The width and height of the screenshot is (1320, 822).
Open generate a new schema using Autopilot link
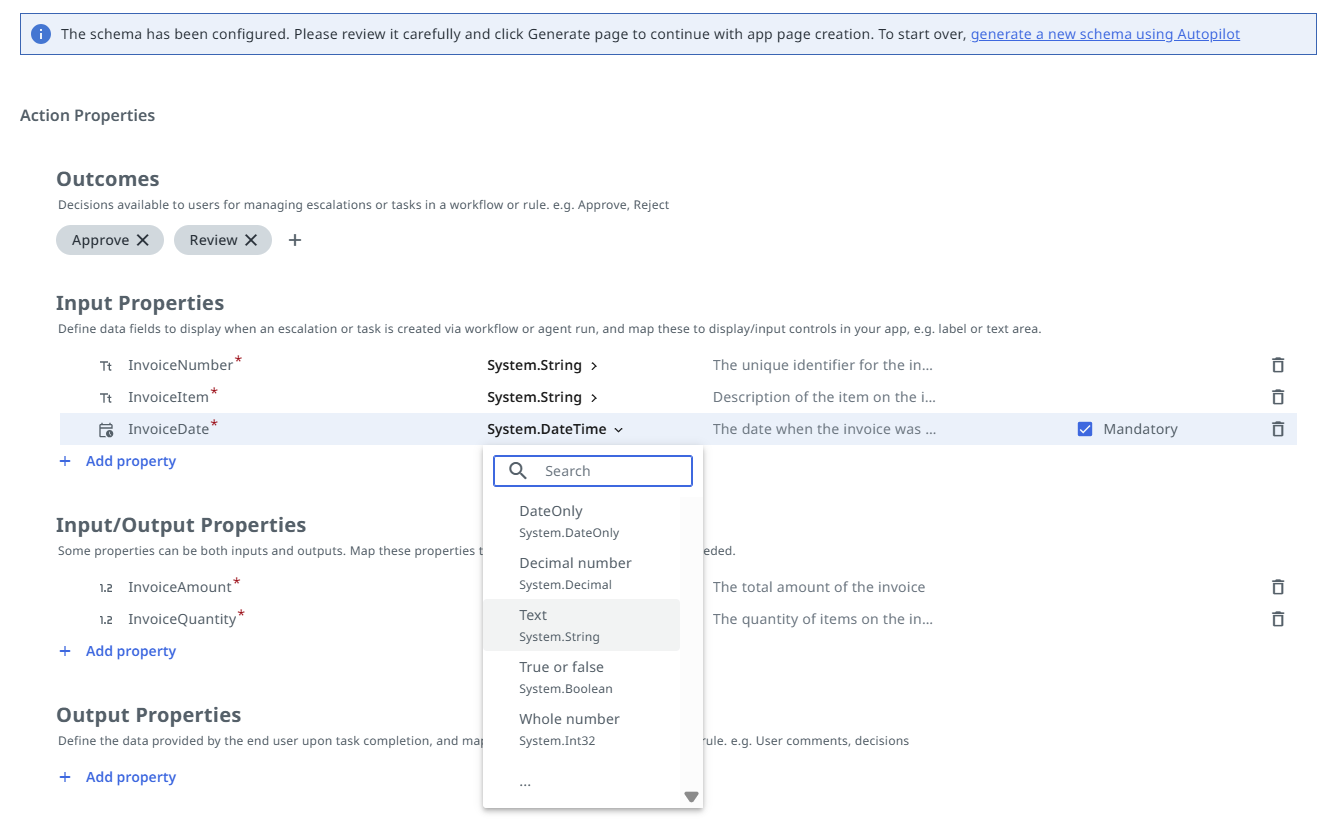coord(1105,34)
